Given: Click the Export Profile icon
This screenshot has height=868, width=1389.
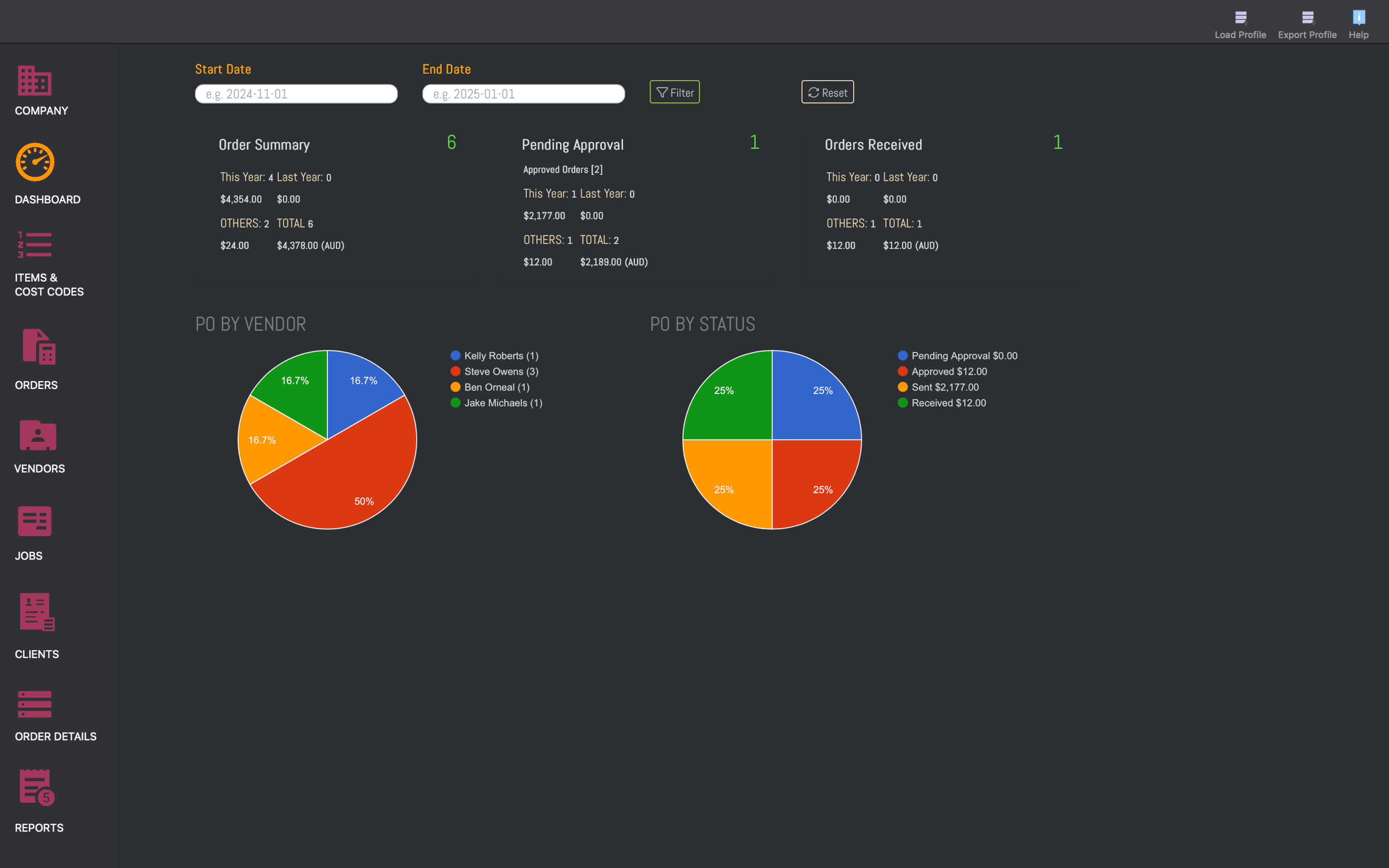Looking at the screenshot, I should pyautogui.click(x=1307, y=18).
